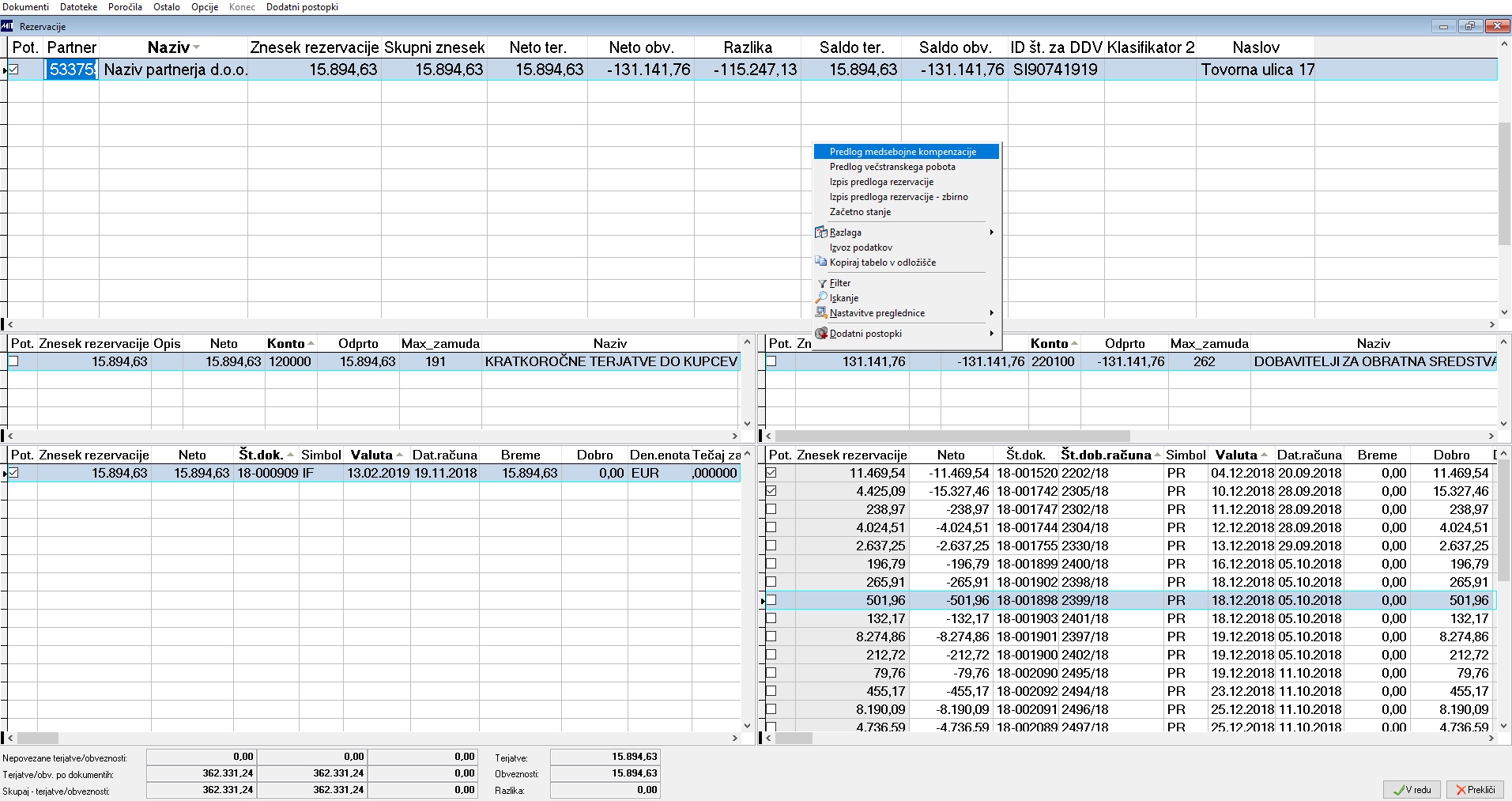The width and height of the screenshot is (1512, 801).
Task: Click scroll-down arrow of right invoices grid
Action: [1505, 725]
